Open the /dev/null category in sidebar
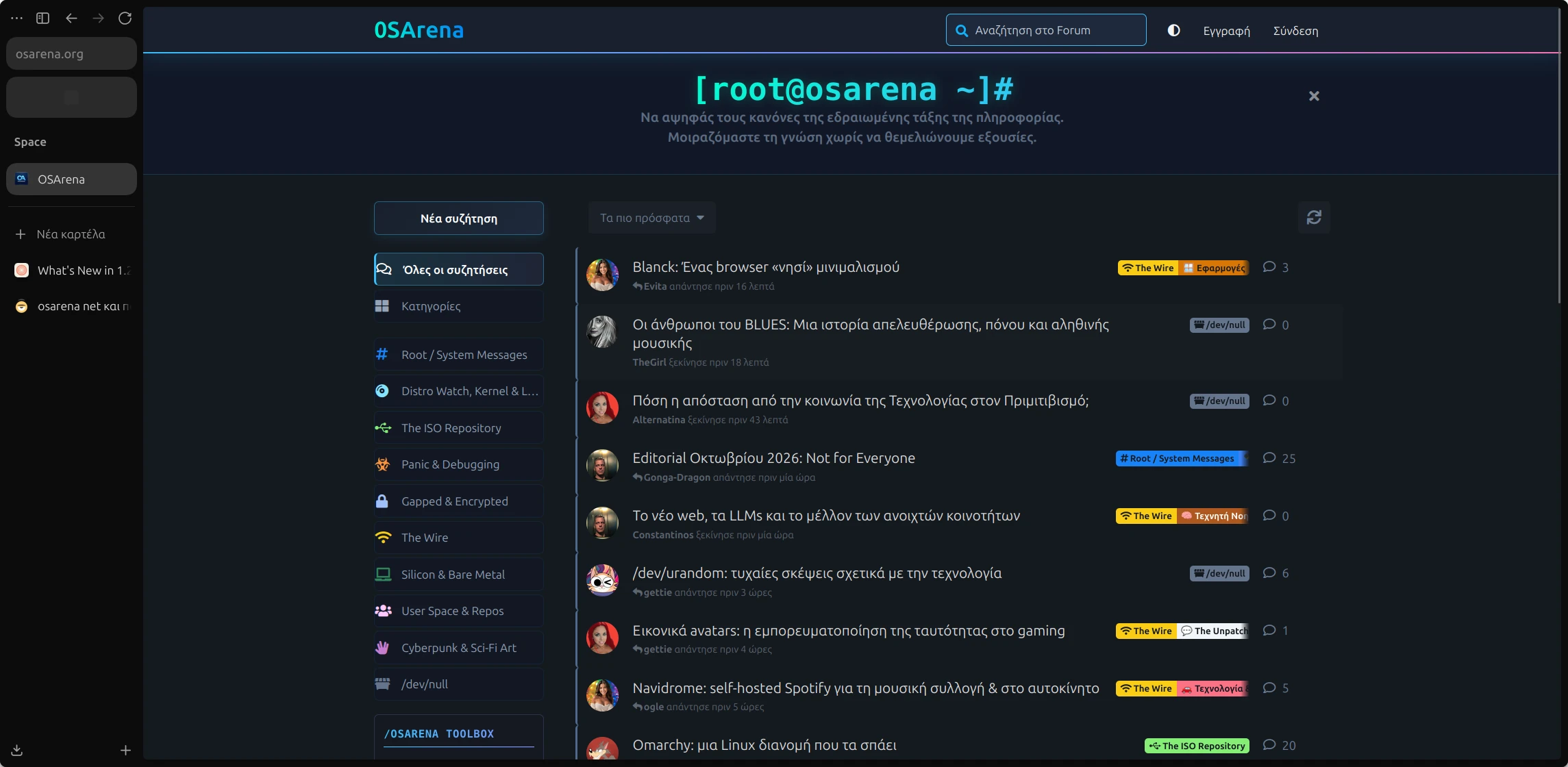This screenshot has height=767, width=1568. [459, 684]
